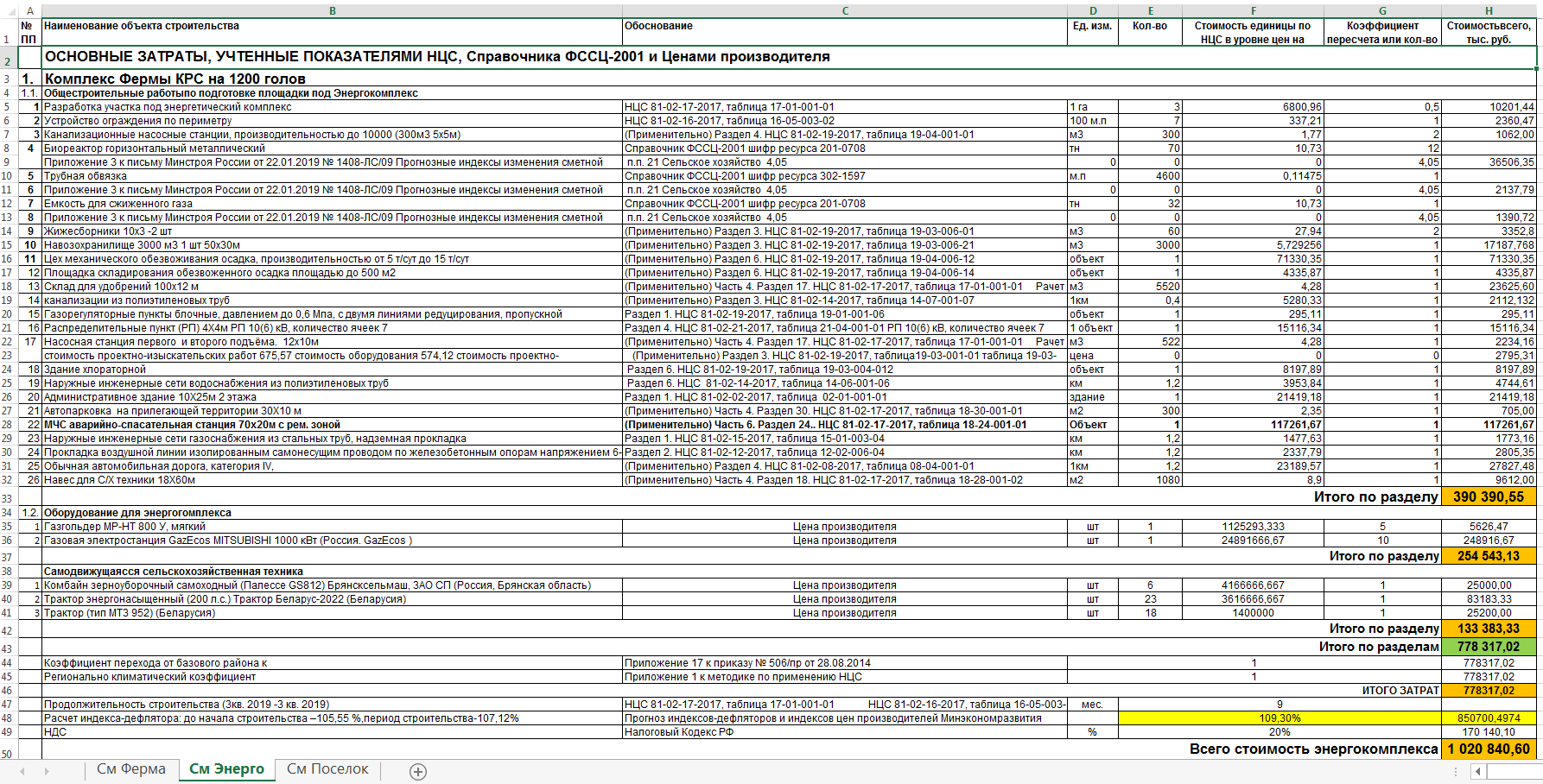Click the scroll sheet tabs left arrow
The height and width of the screenshot is (784, 1543).
pos(22,771)
